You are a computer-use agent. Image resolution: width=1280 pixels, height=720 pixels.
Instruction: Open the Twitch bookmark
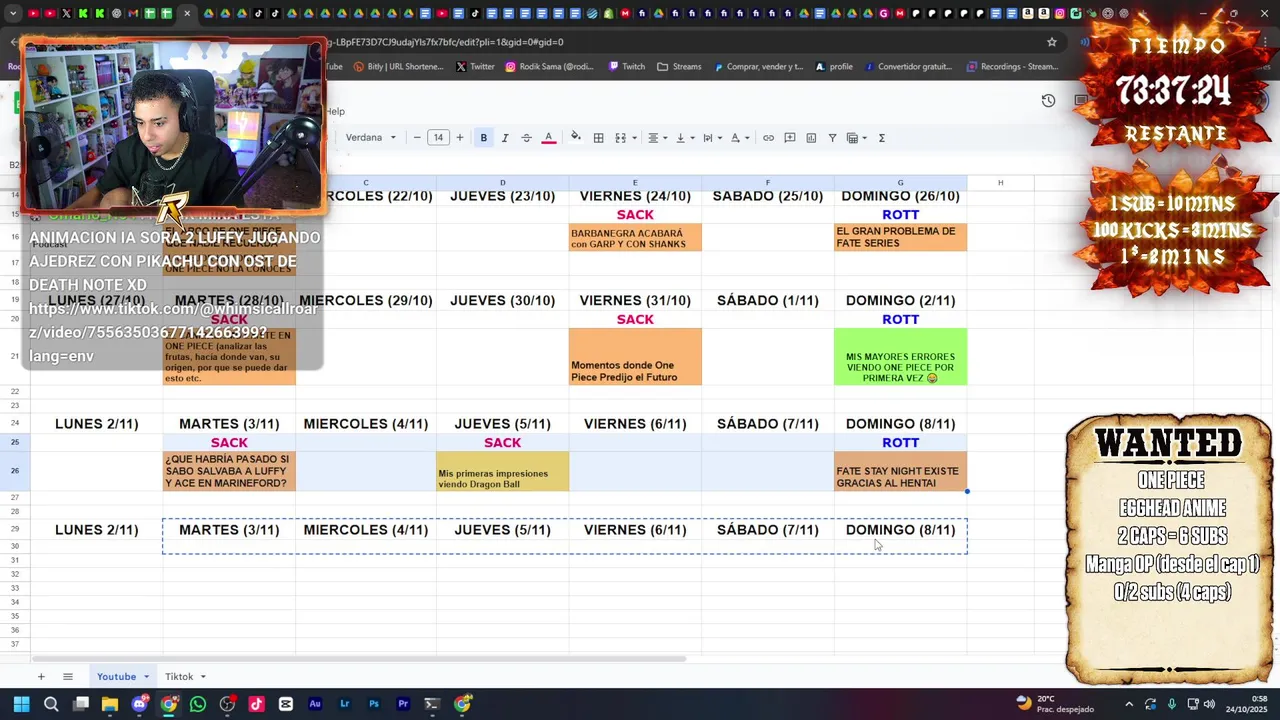point(625,67)
